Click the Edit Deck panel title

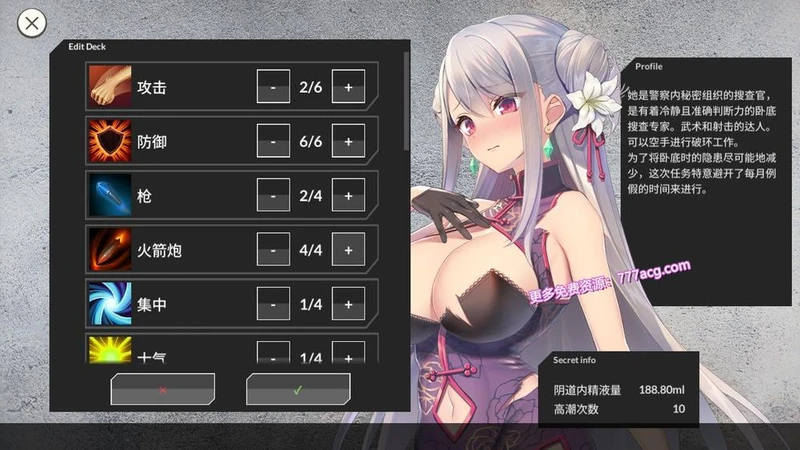point(87,46)
